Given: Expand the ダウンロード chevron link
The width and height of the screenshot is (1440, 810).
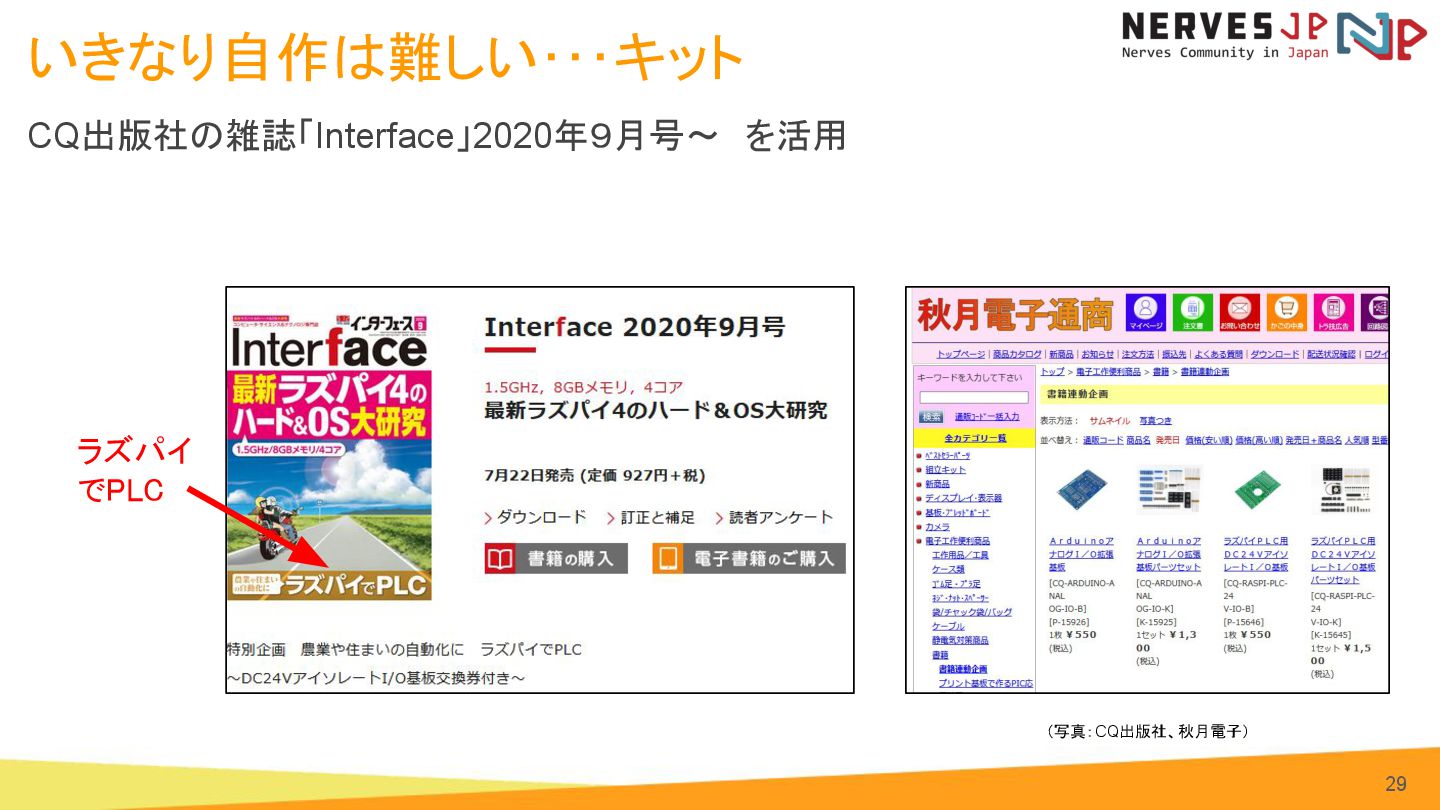Looking at the screenshot, I should [x=535, y=517].
